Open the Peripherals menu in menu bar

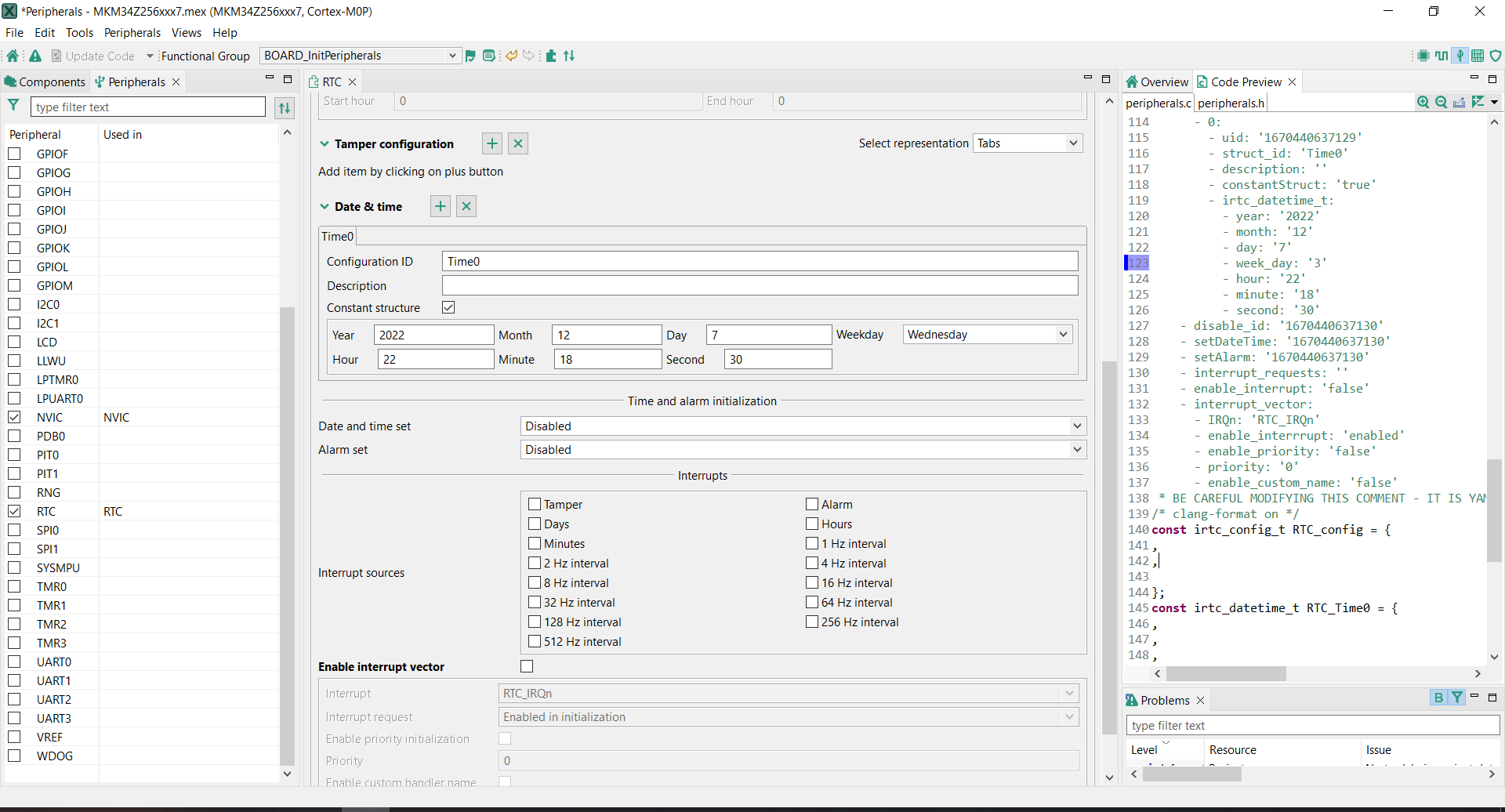[132, 33]
